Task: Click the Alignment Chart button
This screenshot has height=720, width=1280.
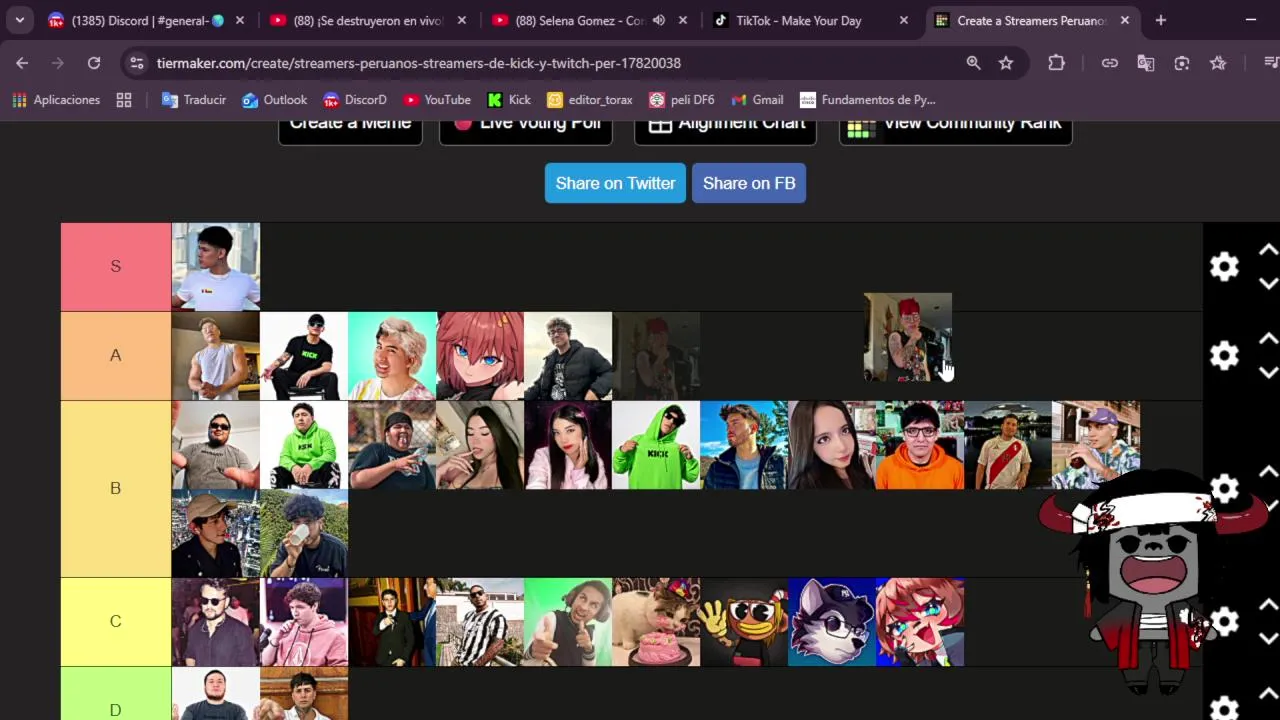Action: [x=725, y=132]
